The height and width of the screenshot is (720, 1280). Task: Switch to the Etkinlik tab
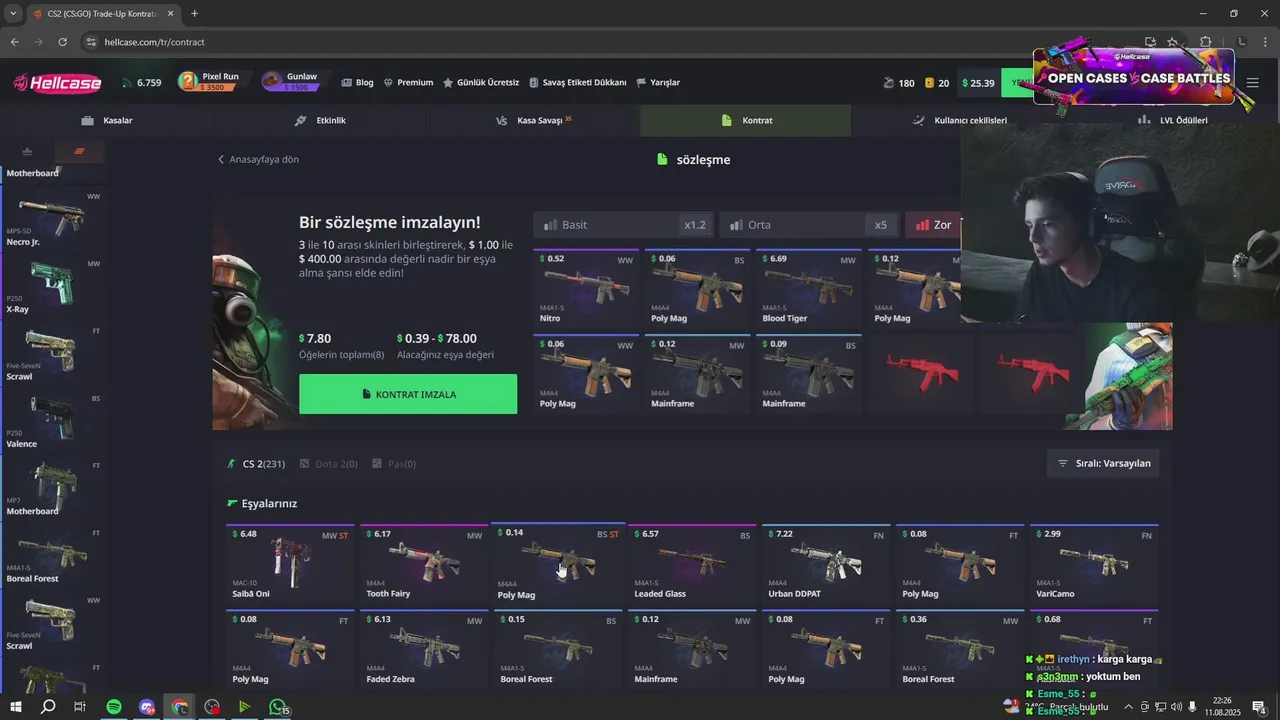(x=320, y=120)
